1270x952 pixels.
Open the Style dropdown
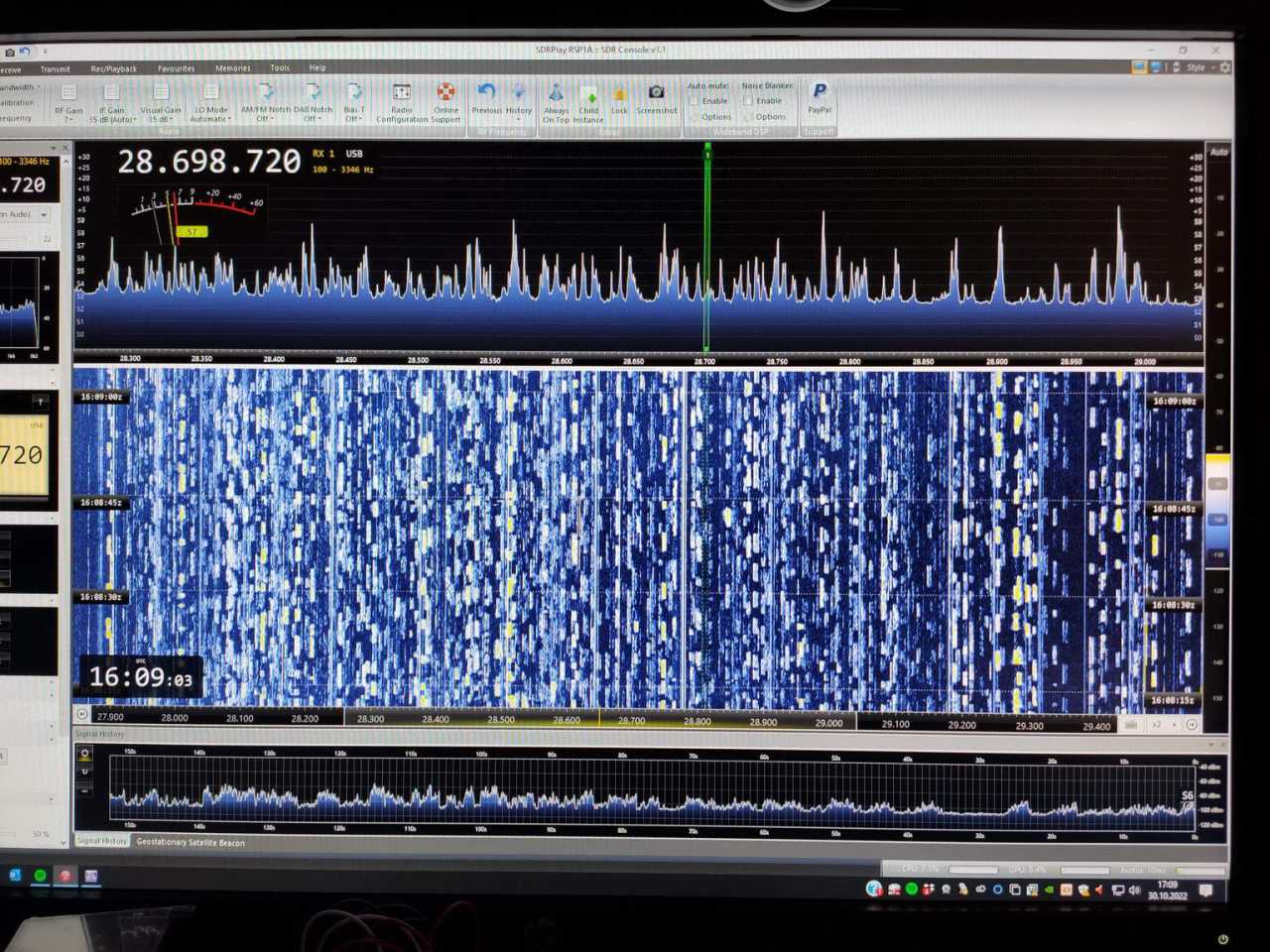1200,67
